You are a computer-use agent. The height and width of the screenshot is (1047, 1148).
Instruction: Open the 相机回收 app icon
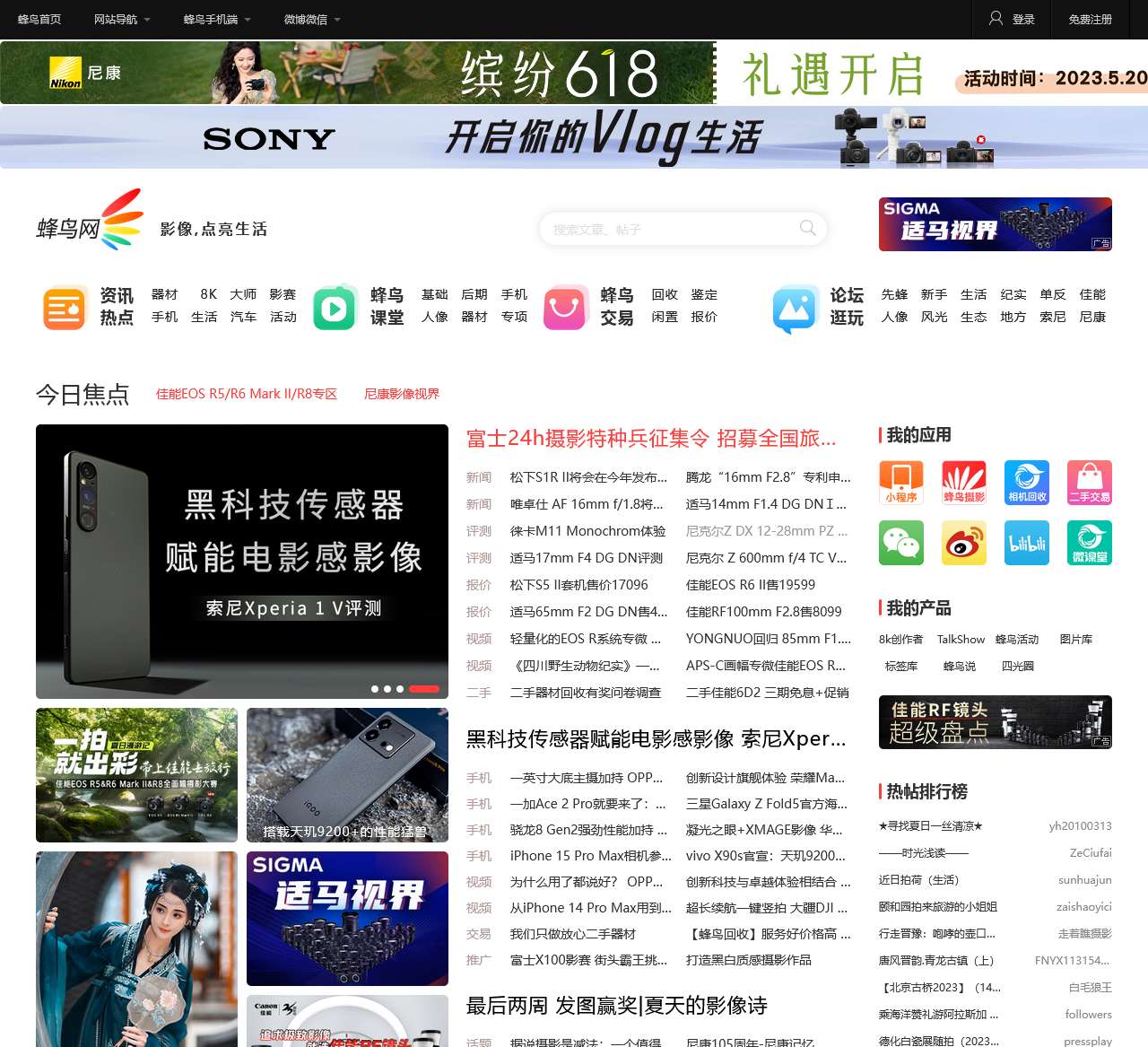pos(1027,483)
